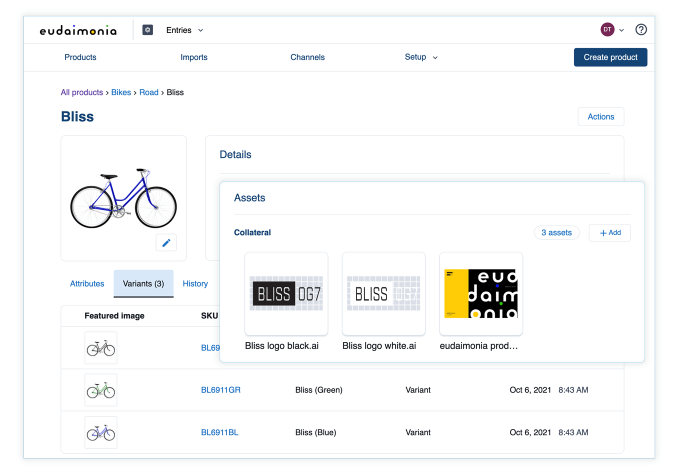Viewport: 678px width, 472px height.
Task: Follow the All products breadcrumb link
Action: [x=82, y=92]
